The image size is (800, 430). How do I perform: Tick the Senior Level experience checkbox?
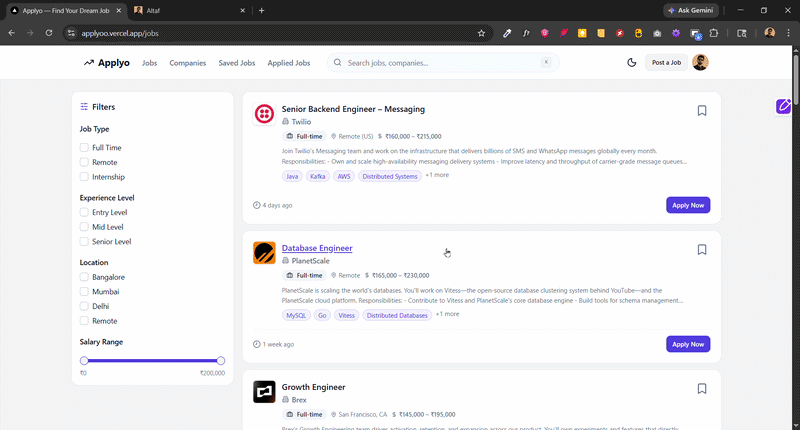[85, 242]
